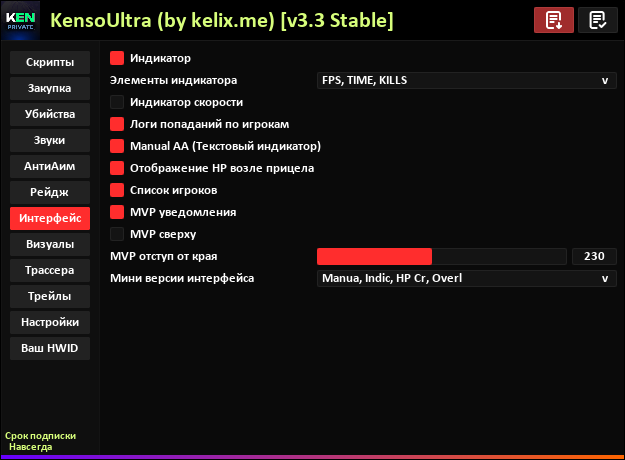This screenshot has width=625, height=460.
Task: Click the document checkmark icon
Action: click(598, 20)
